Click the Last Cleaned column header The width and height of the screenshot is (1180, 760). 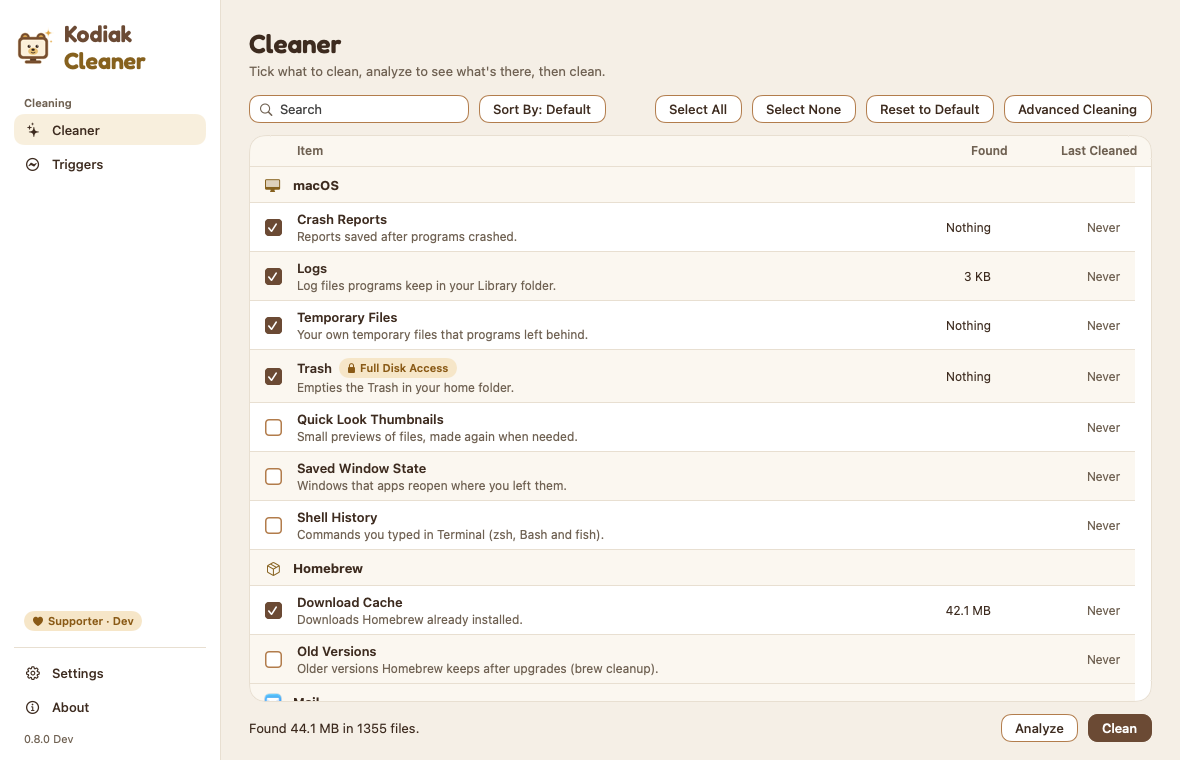[1098, 150]
